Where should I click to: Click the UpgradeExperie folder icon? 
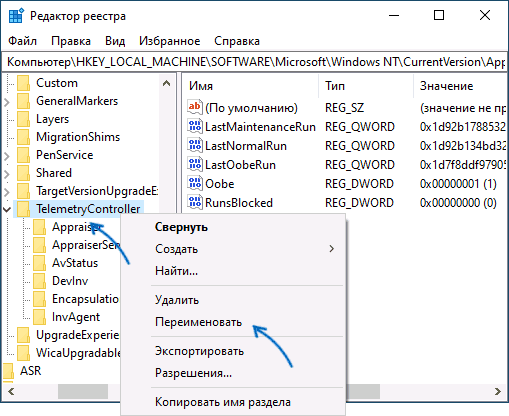(24, 335)
